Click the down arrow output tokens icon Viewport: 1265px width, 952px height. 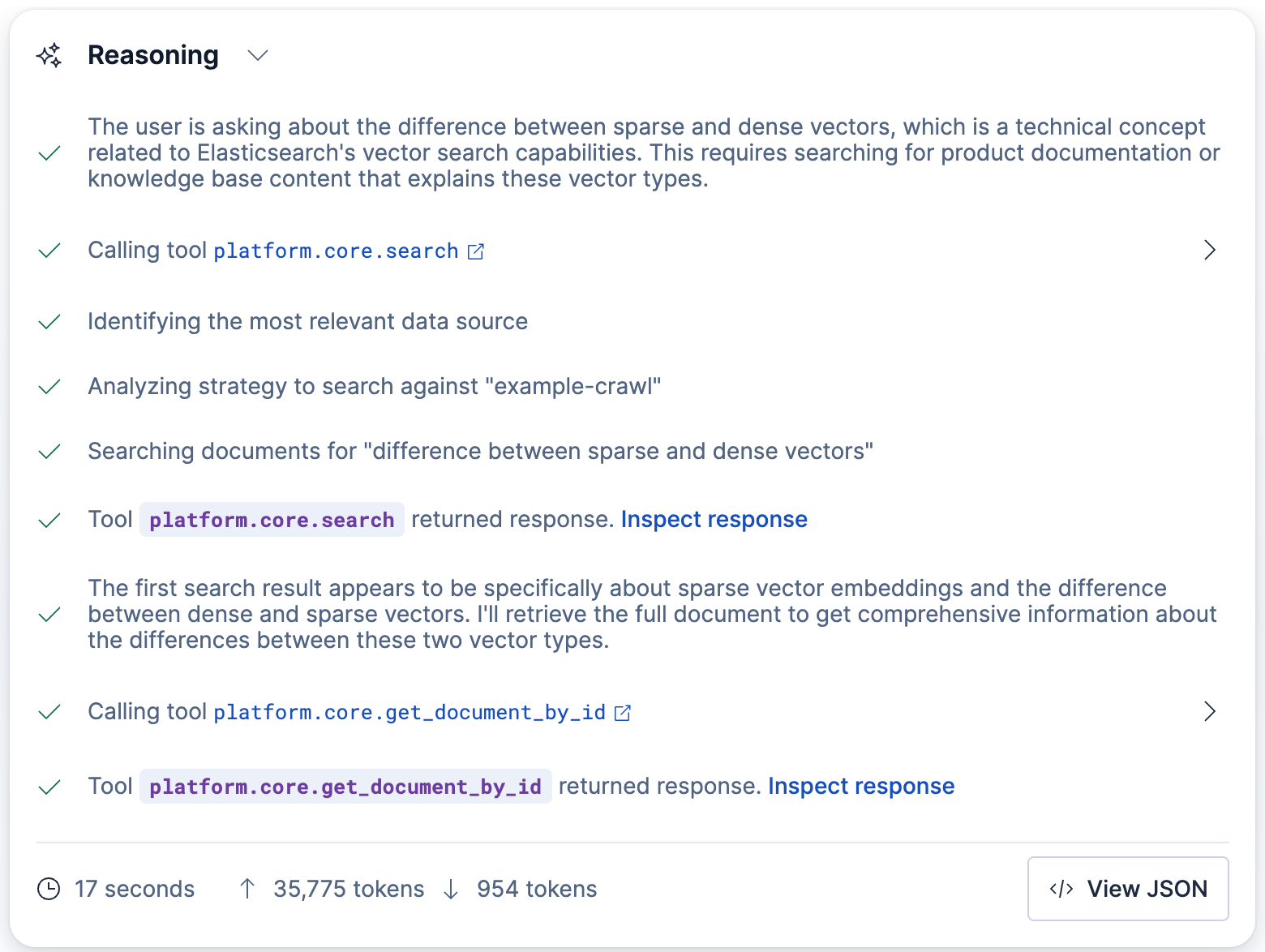coord(451,890)
